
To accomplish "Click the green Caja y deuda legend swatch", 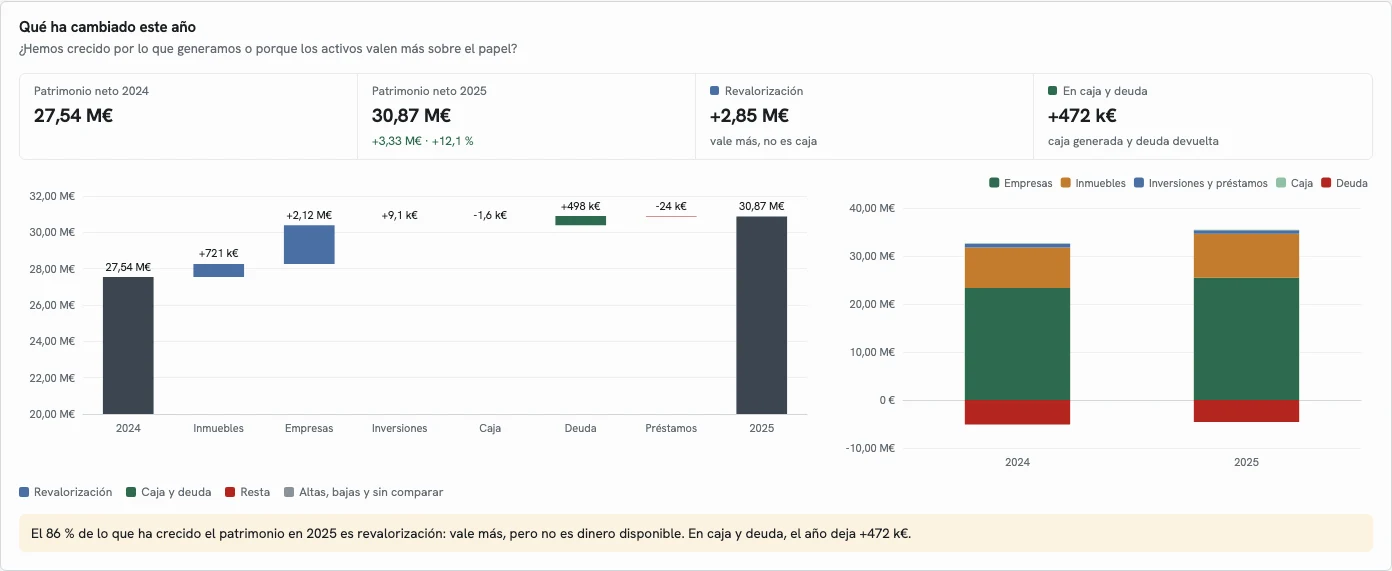I will pos(131,492).
